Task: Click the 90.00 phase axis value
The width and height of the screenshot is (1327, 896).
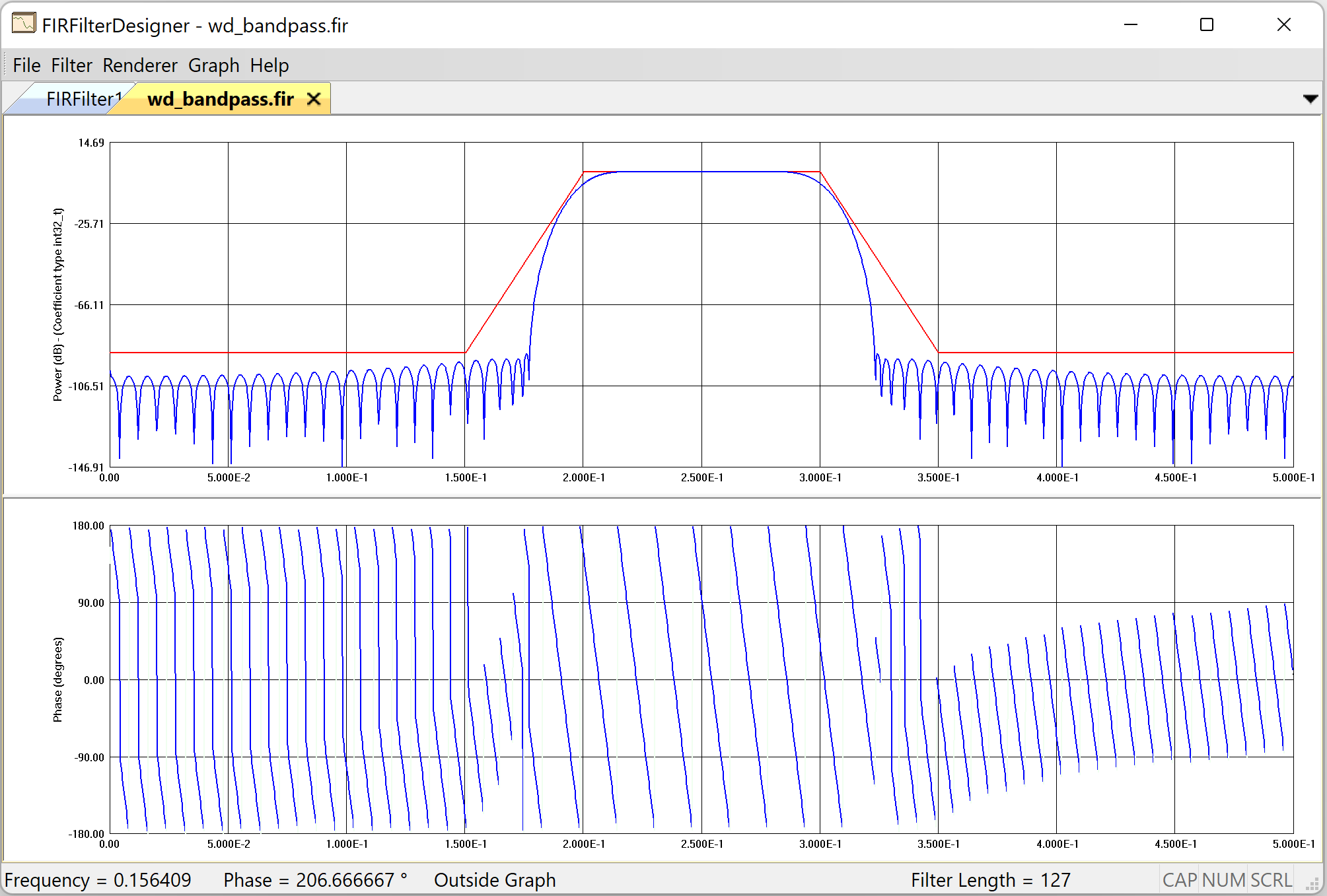Action: click(91, 603)
